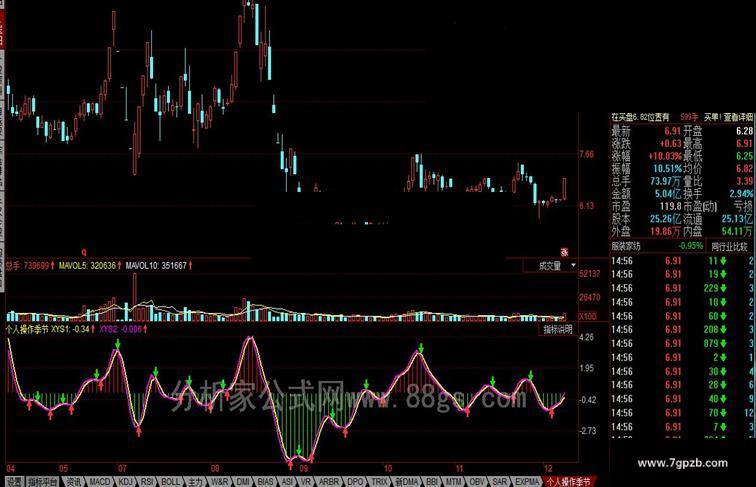Select the TRIX indicator tab
This screenshot has width=756, height=487.
pos(379,482)
